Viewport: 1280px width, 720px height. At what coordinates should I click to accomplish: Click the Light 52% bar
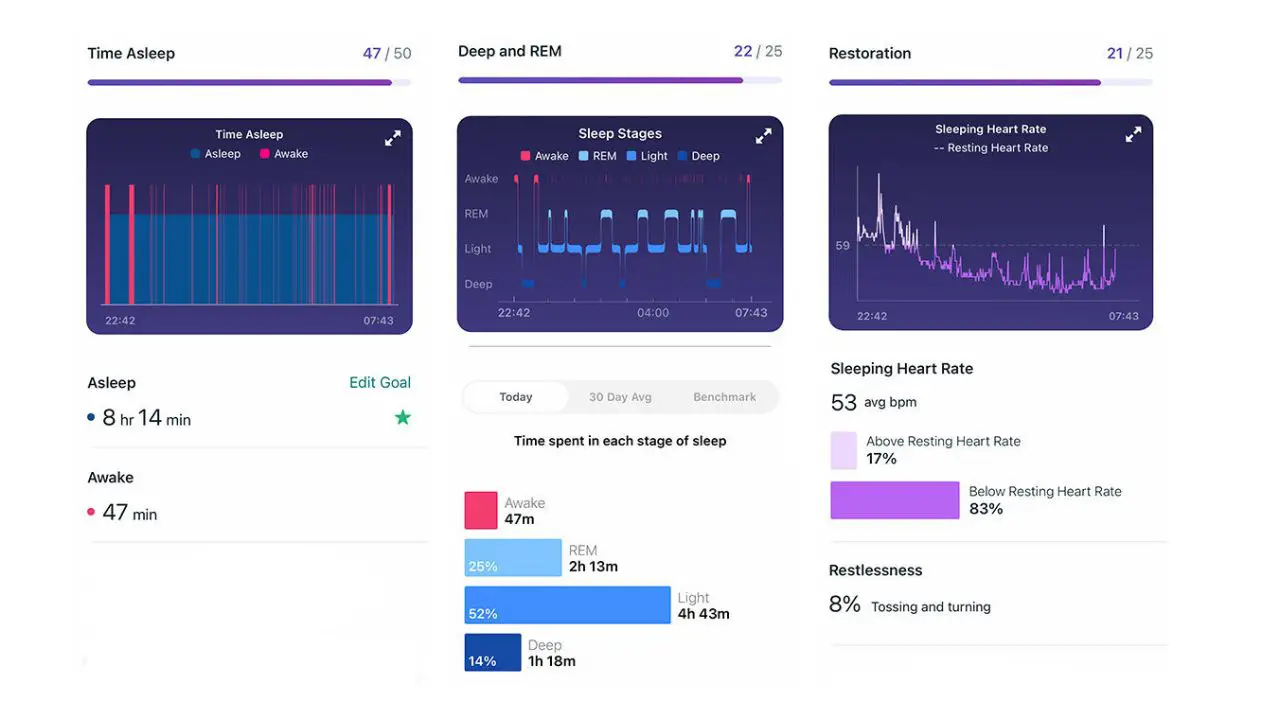click(568, 605)
